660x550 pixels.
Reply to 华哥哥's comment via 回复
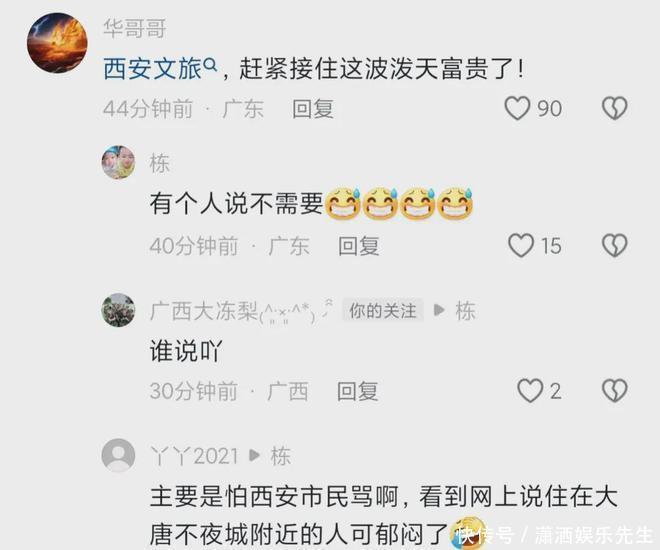pos(313,109)
